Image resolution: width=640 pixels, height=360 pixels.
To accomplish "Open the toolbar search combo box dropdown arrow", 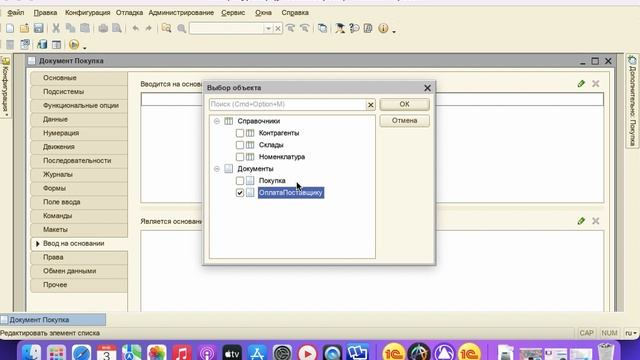I will 268,29.
